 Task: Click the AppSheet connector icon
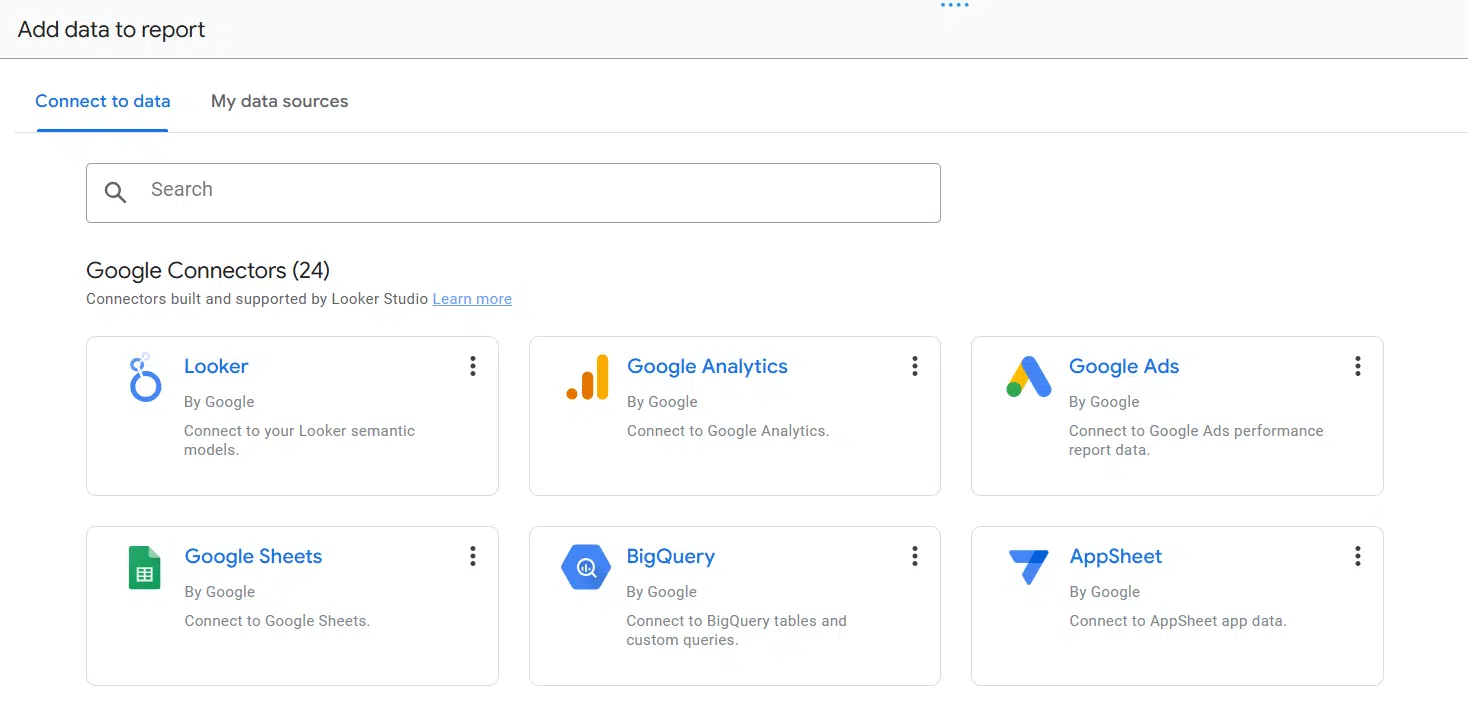[1029, 567]
